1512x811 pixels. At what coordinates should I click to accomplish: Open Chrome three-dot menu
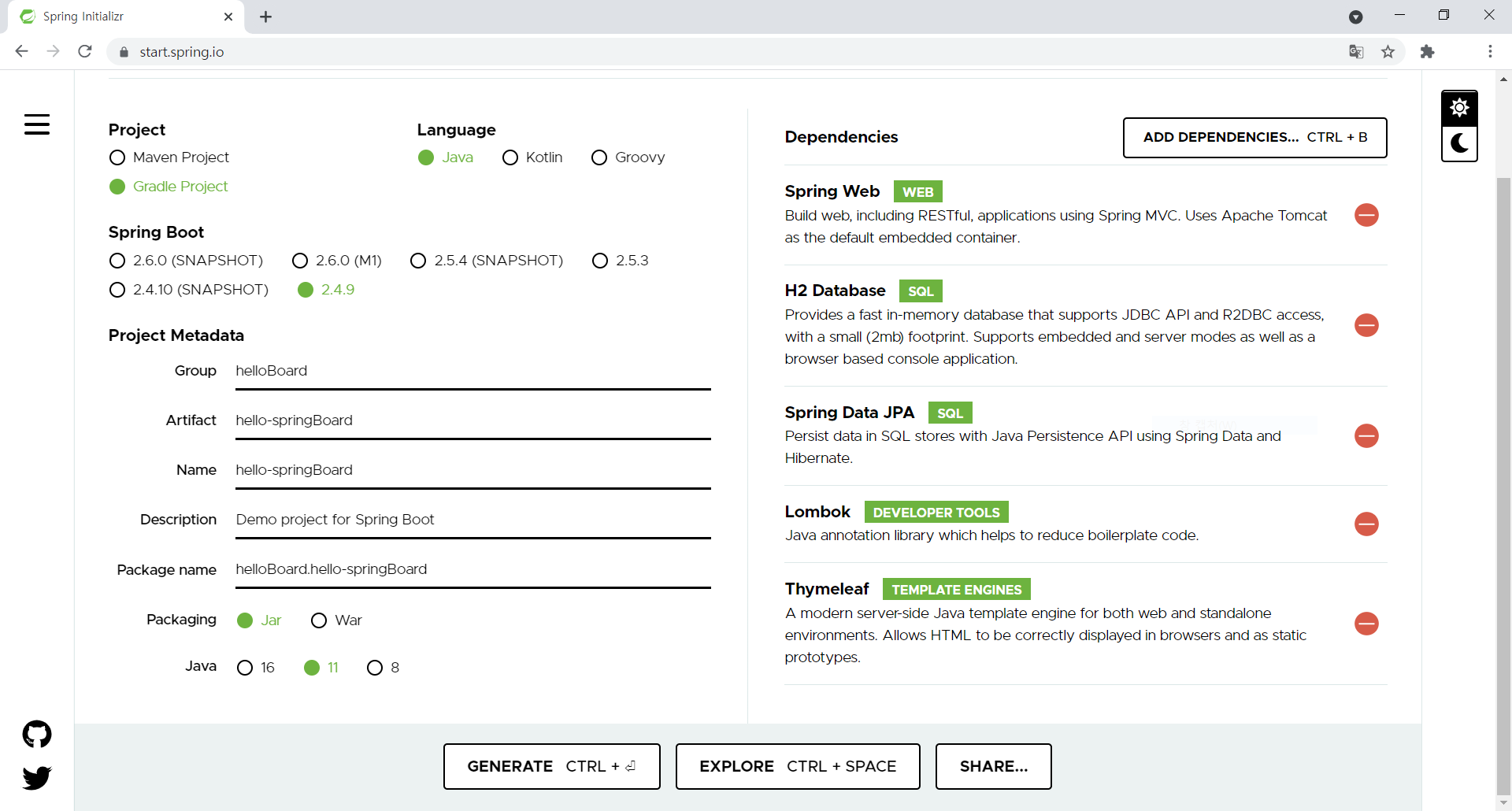tap(1490, 52)
